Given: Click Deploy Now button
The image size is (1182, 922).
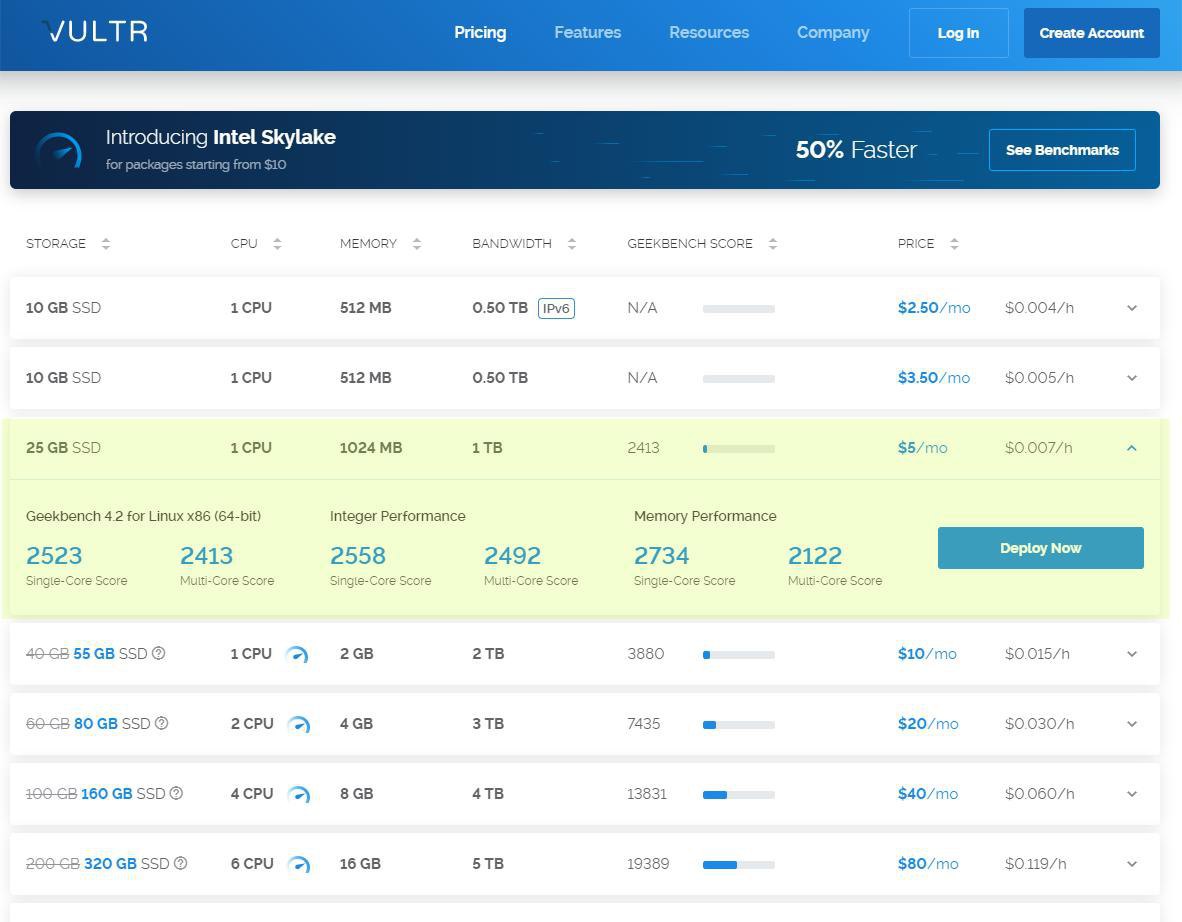Looking at the screenshot, I should pos(1040,548).
